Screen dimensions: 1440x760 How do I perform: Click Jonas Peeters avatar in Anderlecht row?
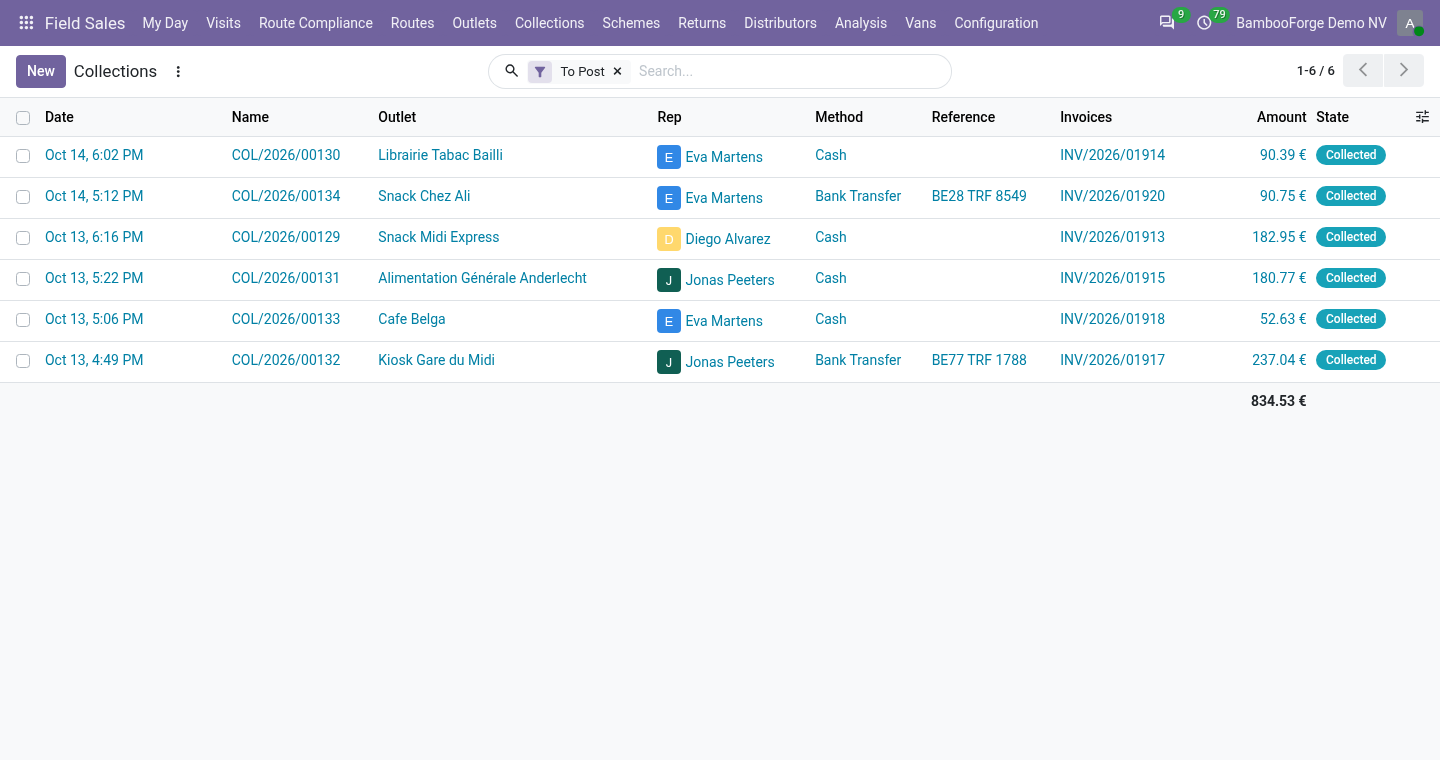(669, 280)
